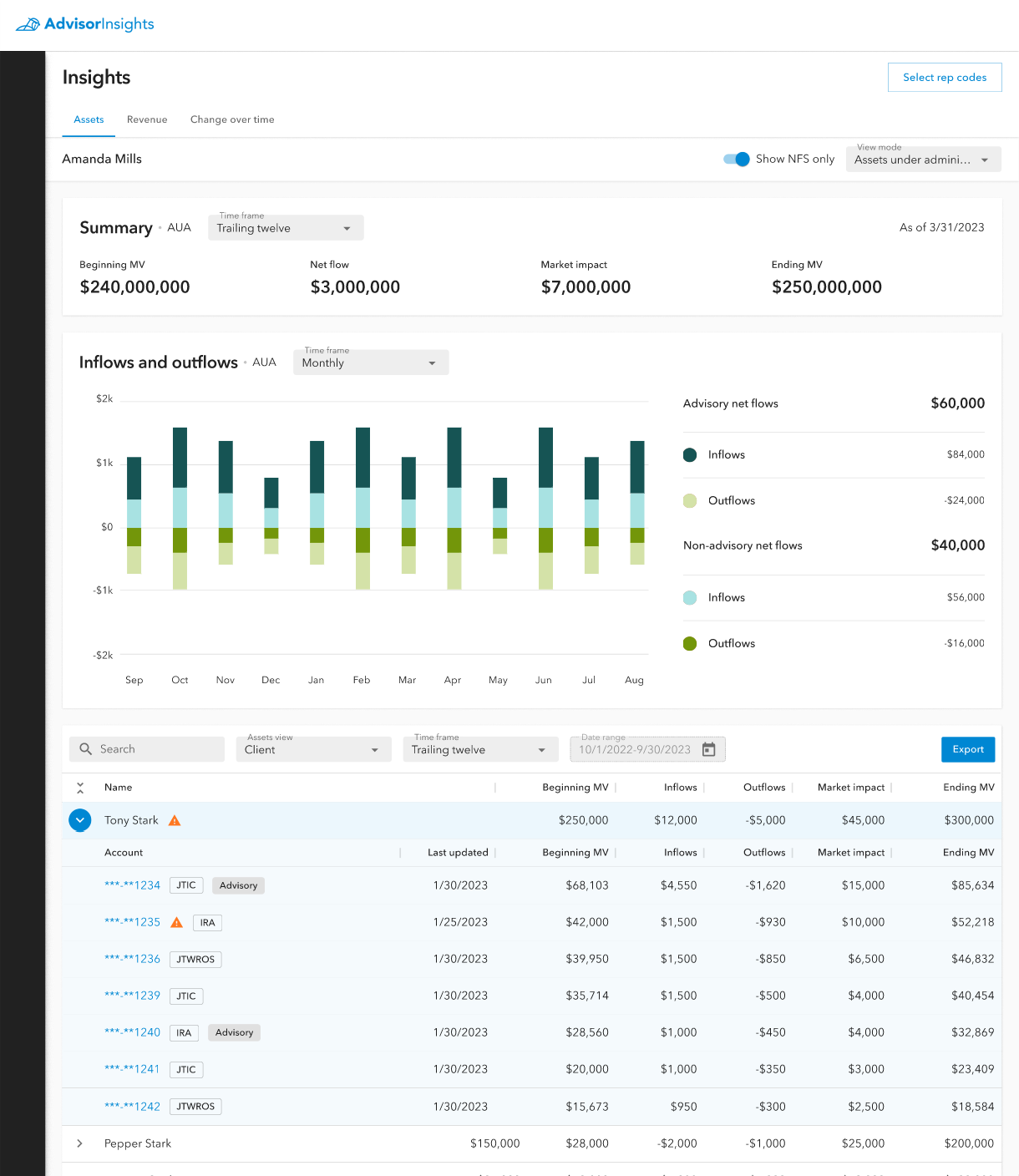Collapse the Tony Stark row
Image resolution: width=1019 pixels, height=1176 pixels.
pos(79,820)
